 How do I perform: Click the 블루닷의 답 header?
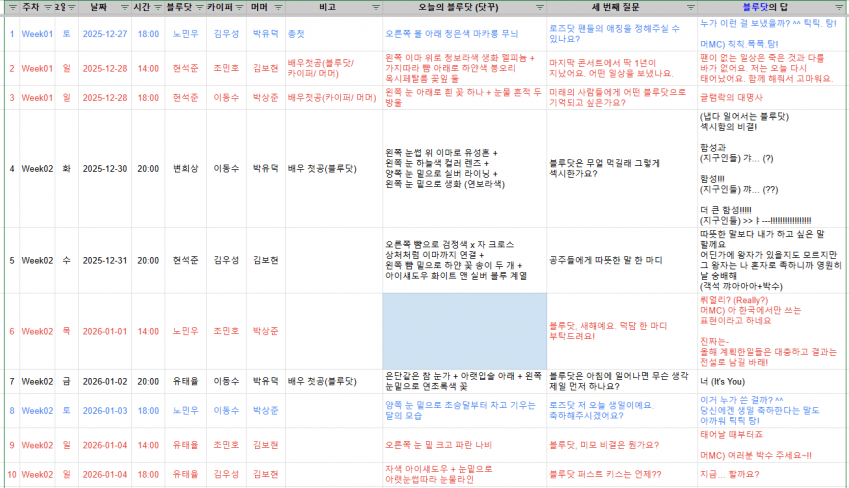coord(765,8)
